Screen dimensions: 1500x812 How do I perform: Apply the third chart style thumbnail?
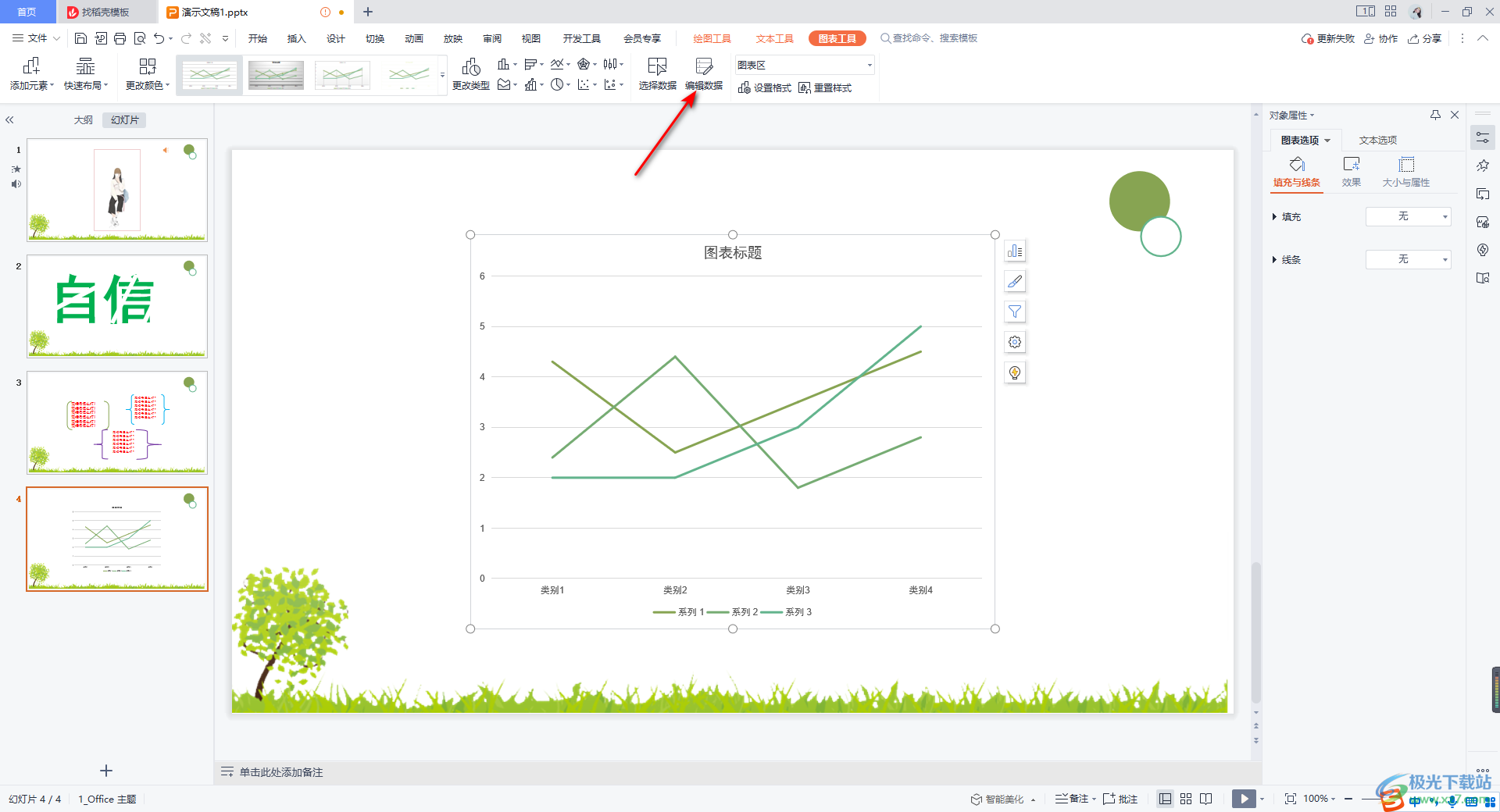click(x=342, y=75)
